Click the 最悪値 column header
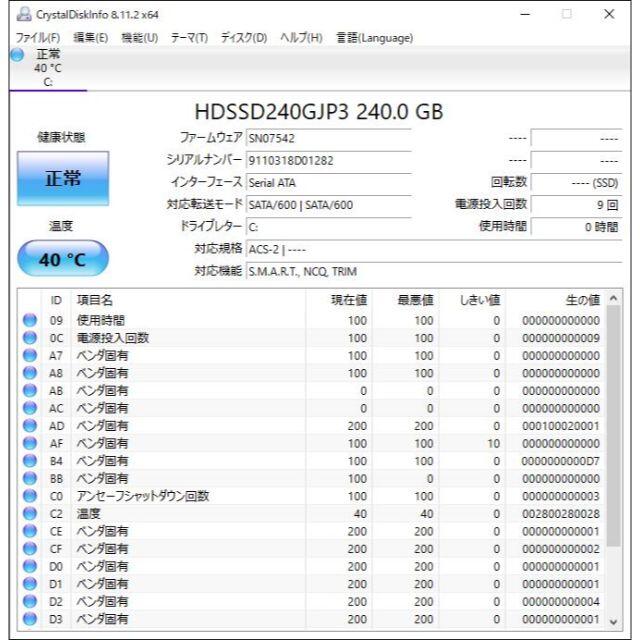Viewport: 640px width, 640px height. pyautogui.click(x=405, y=300)
